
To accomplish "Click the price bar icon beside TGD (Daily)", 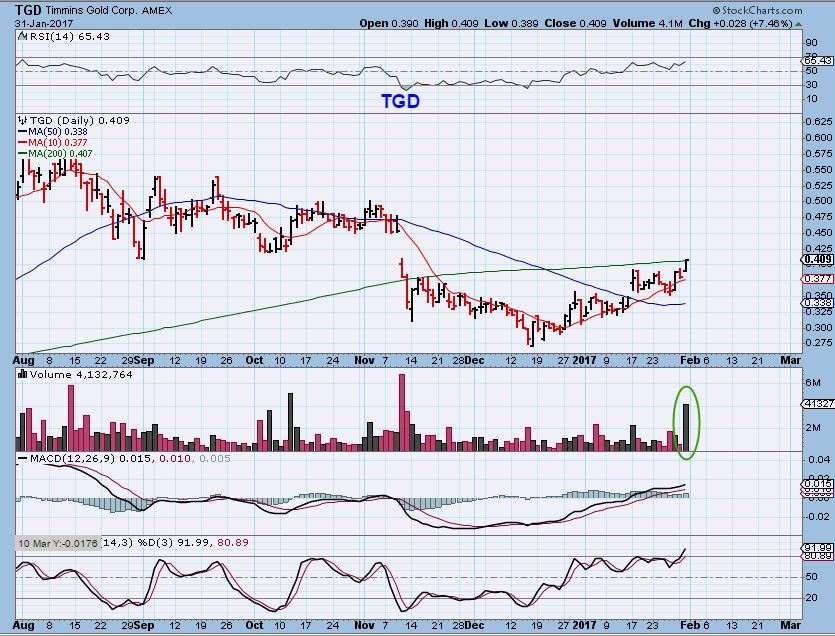I will tap(22, 120).
